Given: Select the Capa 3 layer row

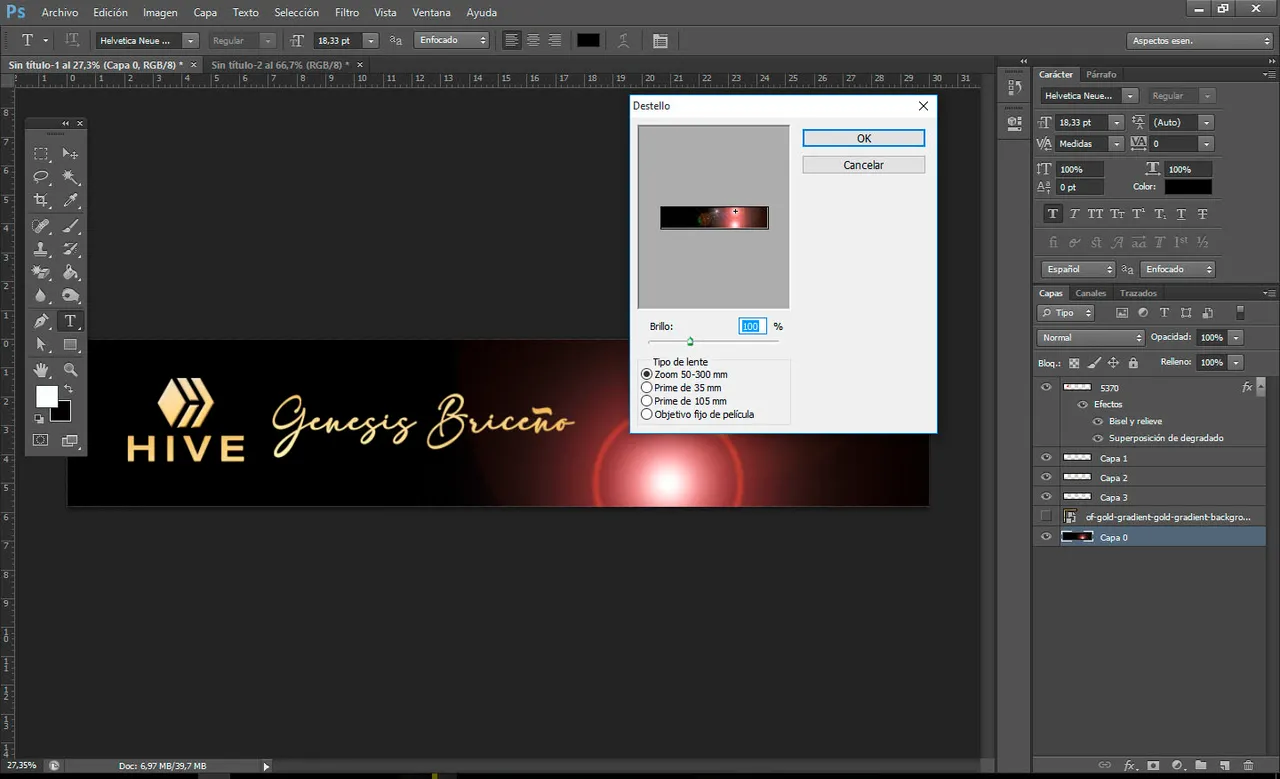Looking at the screenshot, I should coord(1149,497).
